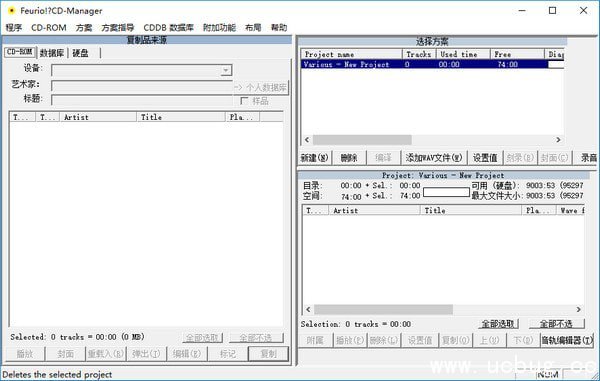Viewport: 600px width, 381px height.
Task: Switch to the 数据库 source tab
Action: (x=52, y=53)
